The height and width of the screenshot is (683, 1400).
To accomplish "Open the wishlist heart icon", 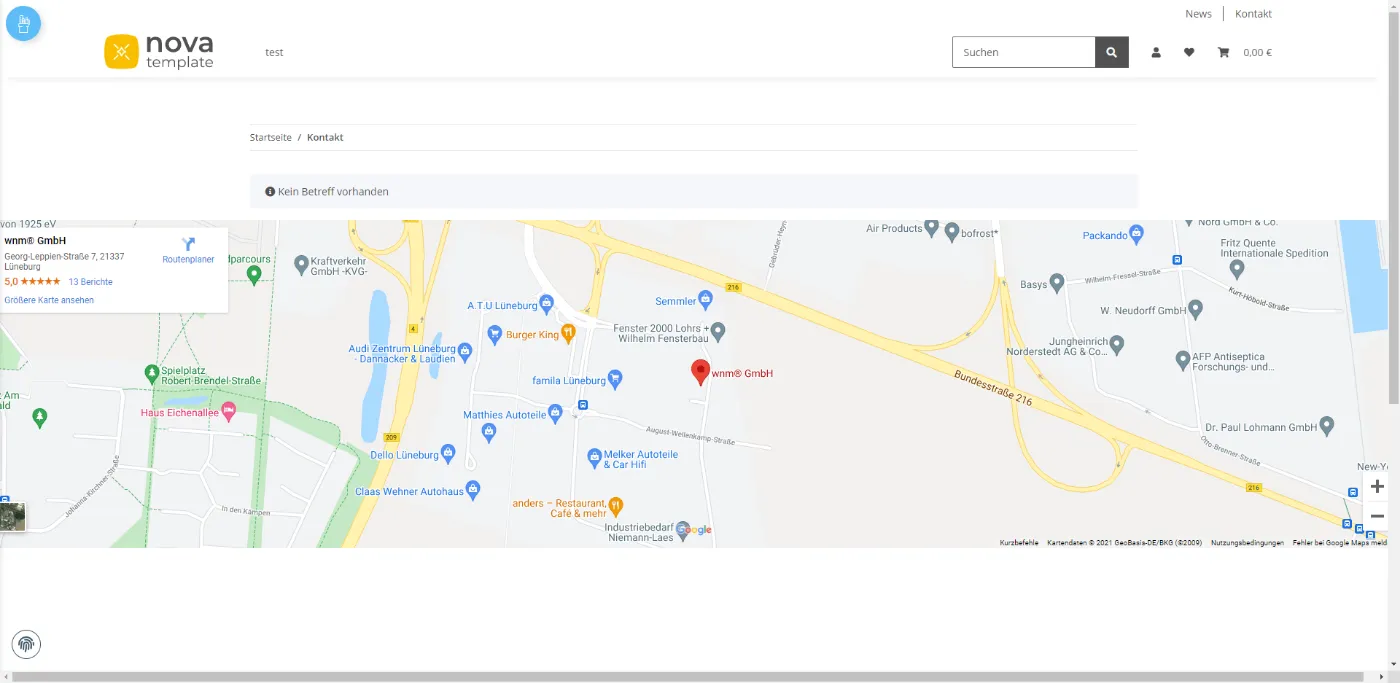I will (x=1189, y=52).
